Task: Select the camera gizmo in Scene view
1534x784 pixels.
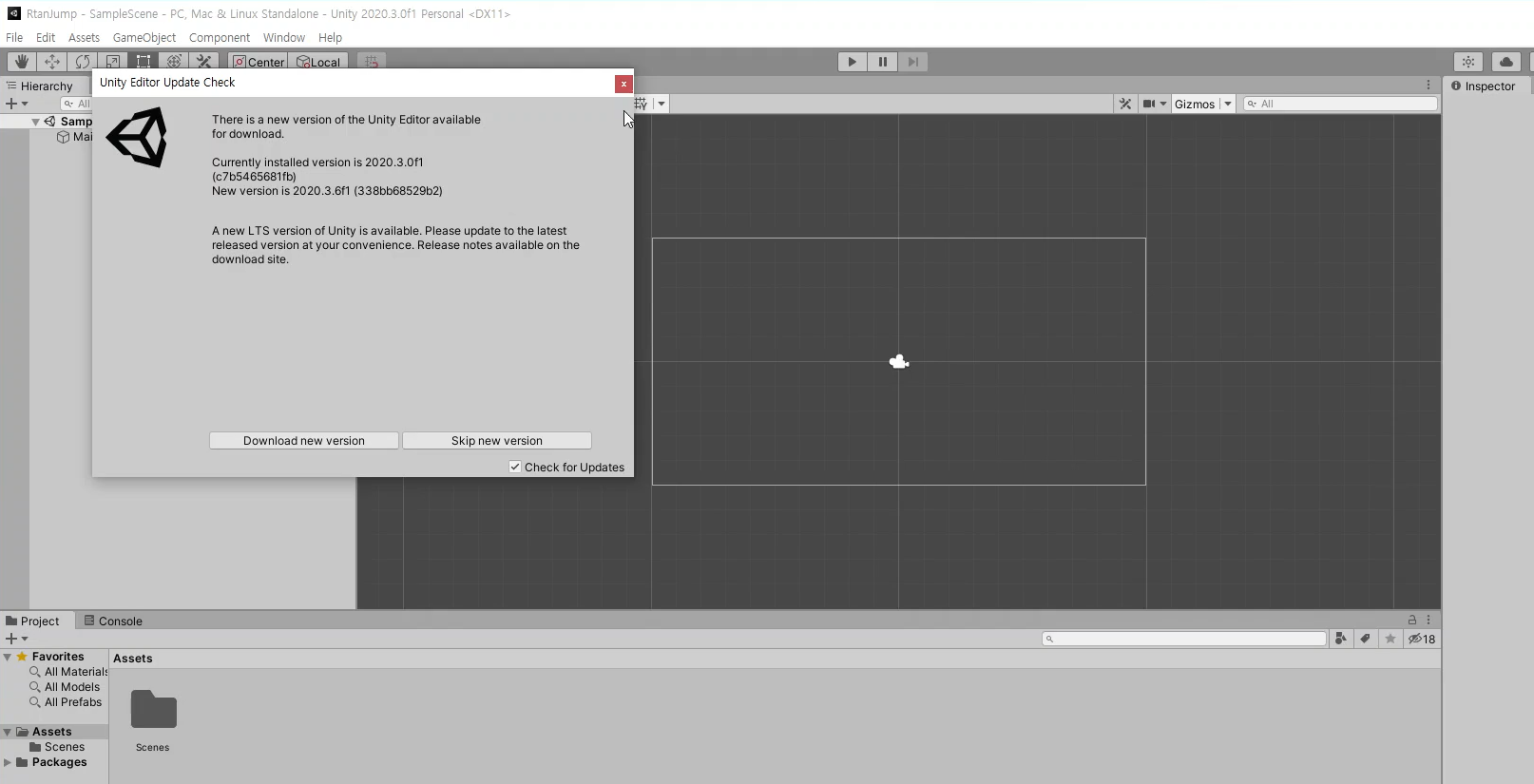Action: click(899, 361)
